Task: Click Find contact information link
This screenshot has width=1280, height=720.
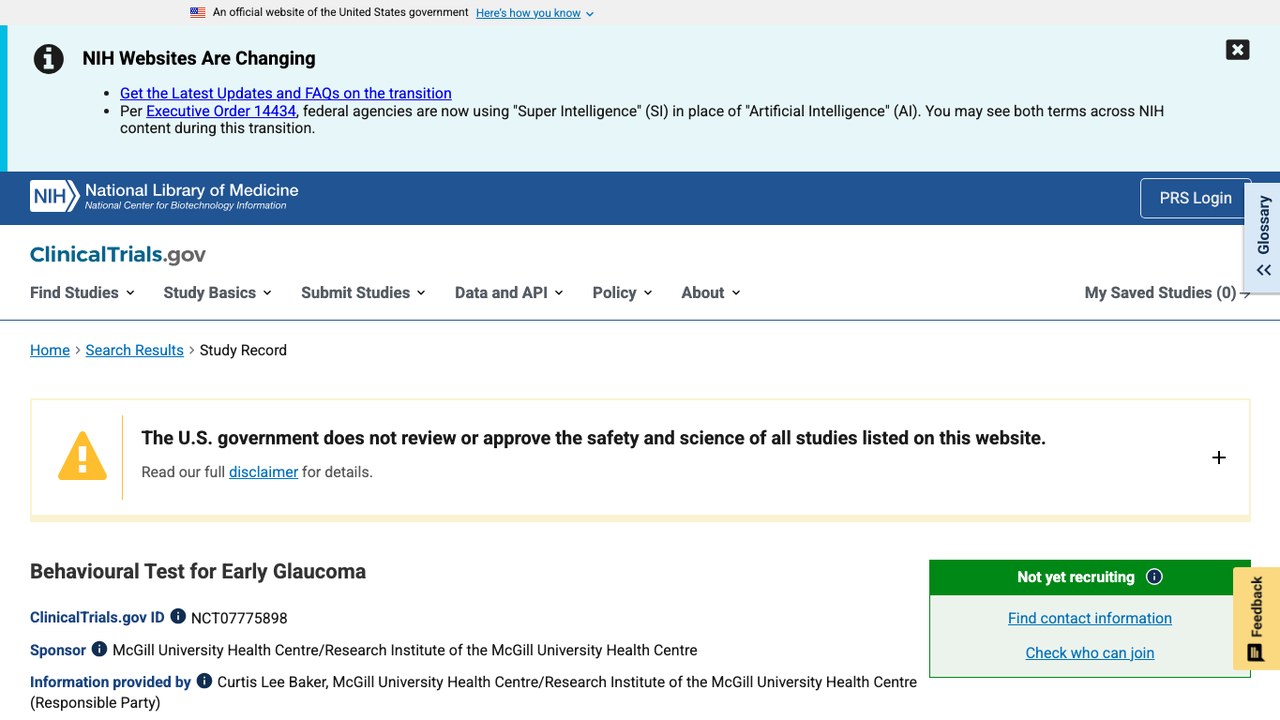Action: (x=1090, y=618)
